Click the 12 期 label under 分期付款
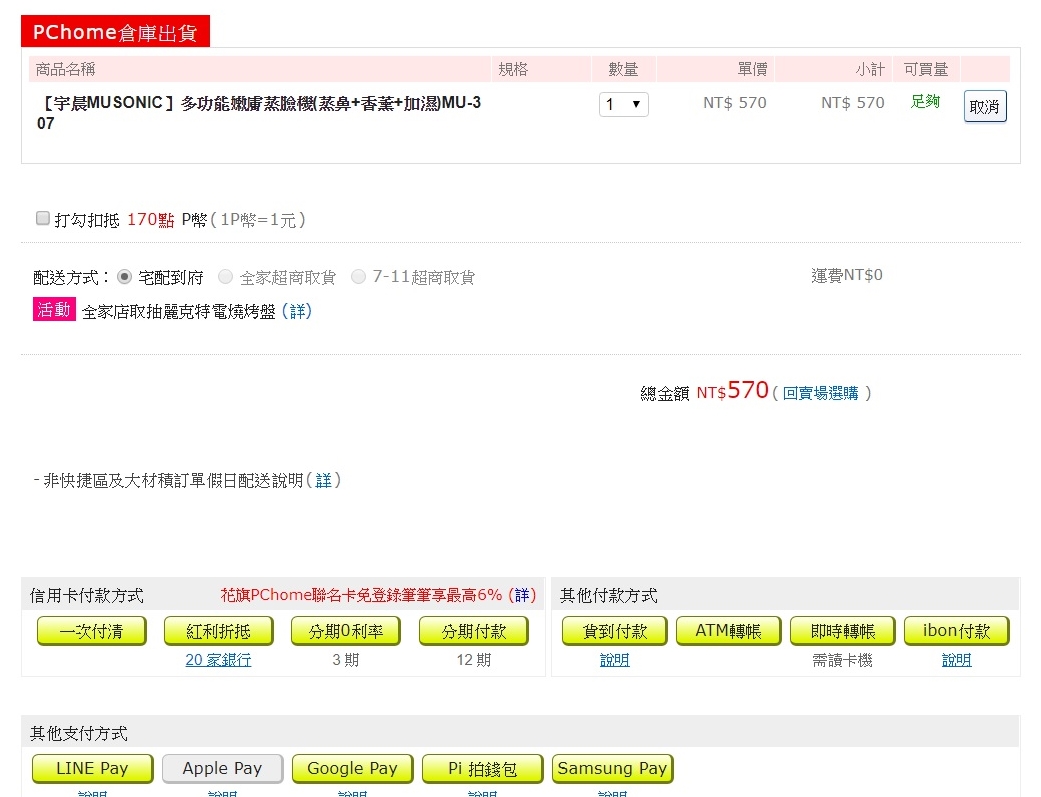This screenshot has width=1041, height=797. (474, 660)
